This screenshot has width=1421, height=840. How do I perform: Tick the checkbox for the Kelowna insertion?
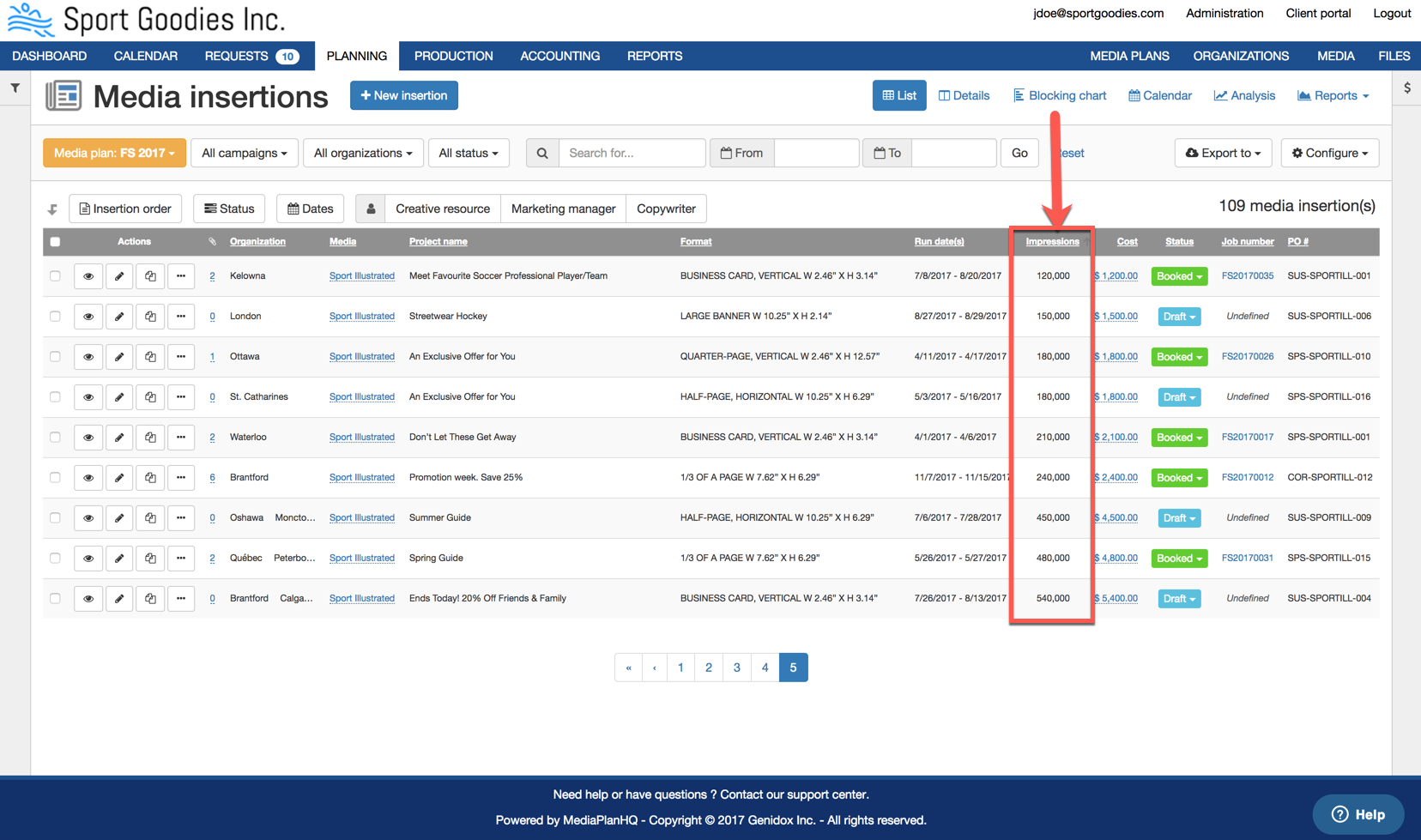click(x=55, y=276)
